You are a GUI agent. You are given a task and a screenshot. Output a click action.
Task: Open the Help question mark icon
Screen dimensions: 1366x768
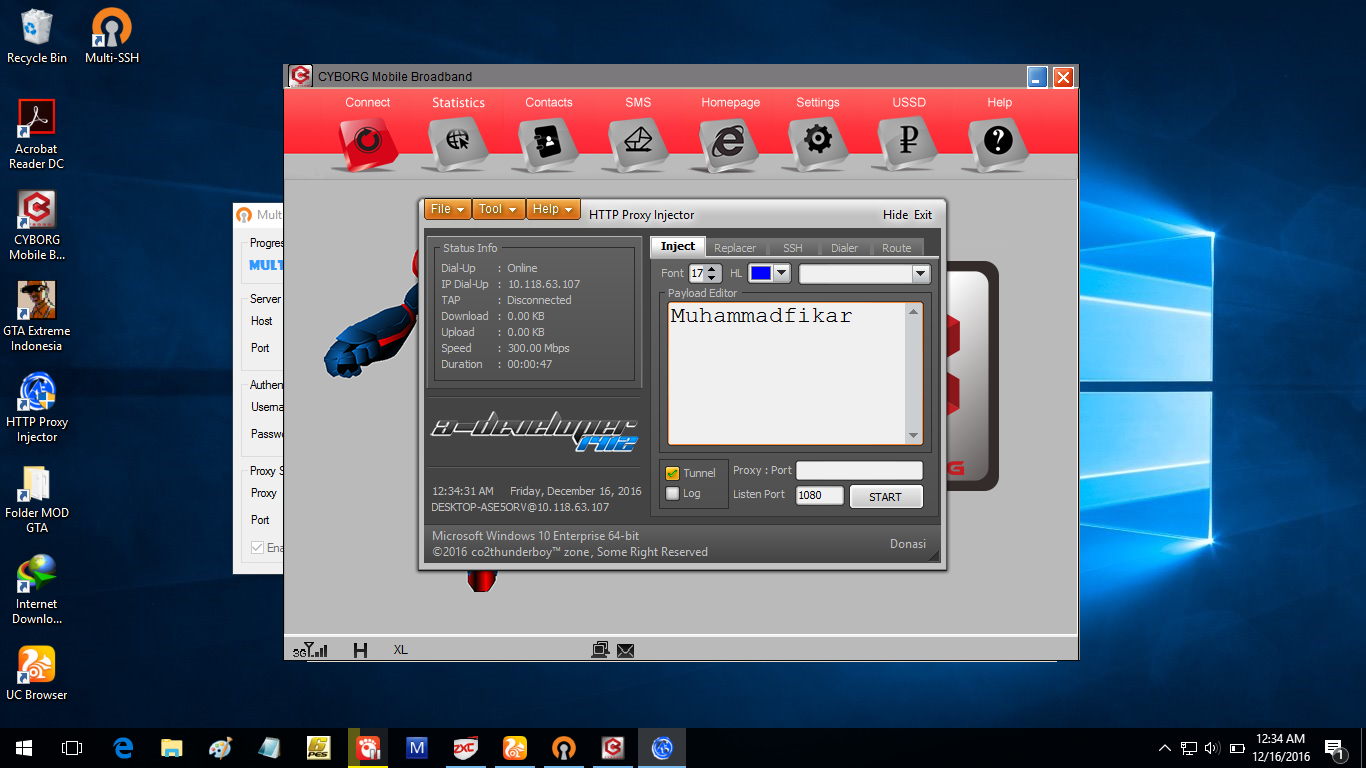coord(999,143)
